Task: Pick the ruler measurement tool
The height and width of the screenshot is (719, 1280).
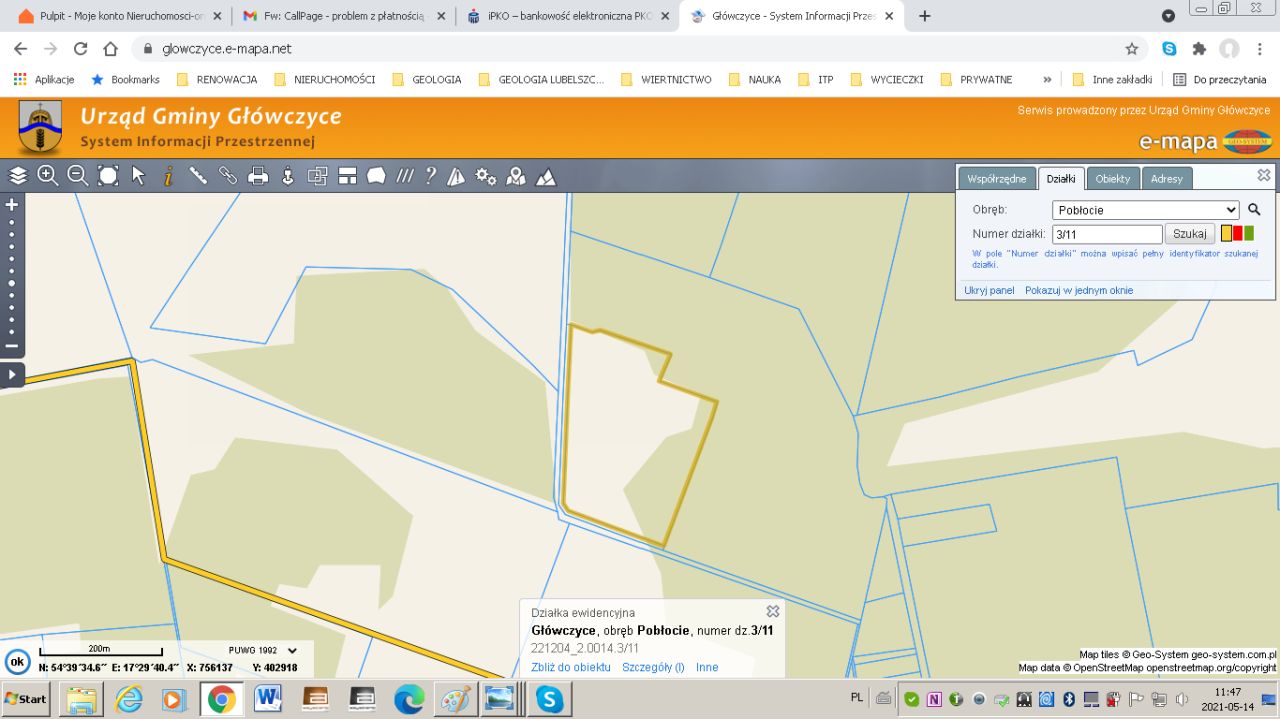Action: point(198,176)
